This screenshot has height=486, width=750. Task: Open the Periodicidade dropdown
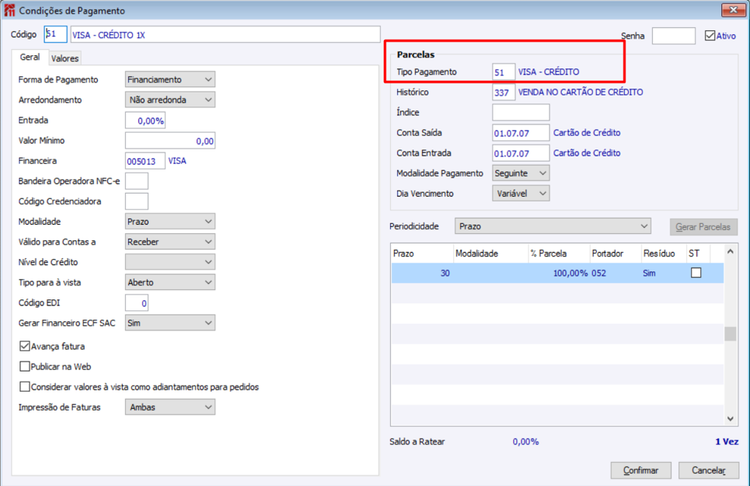point(552,226)
